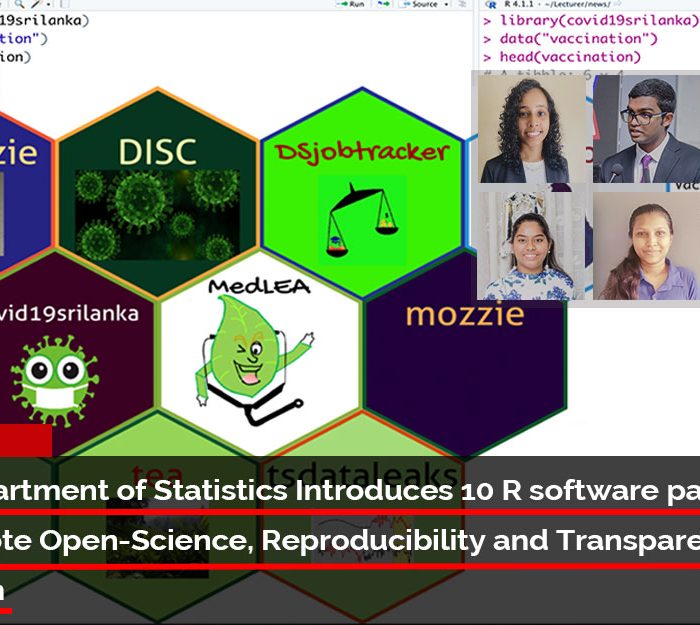700x625 pixels.
Task: Click the DISC hexagon sticker
Action: [158, 190]
